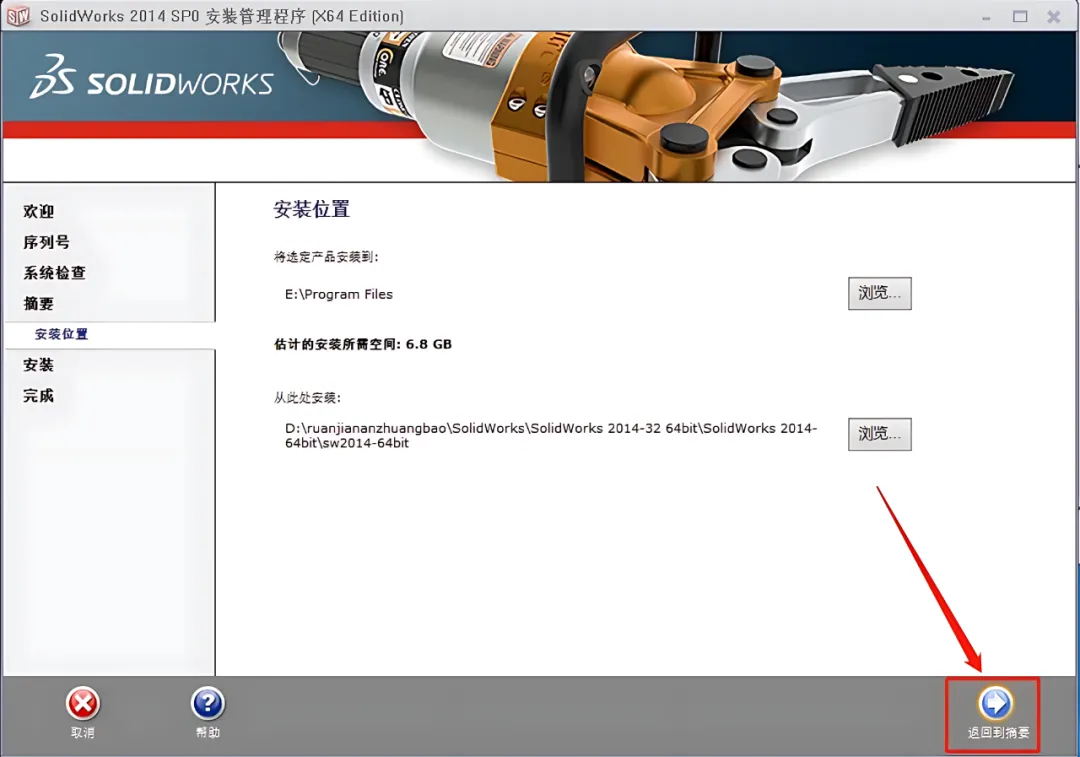
Task: Select 完成 step in sidebar
Action: pos(39,396)
